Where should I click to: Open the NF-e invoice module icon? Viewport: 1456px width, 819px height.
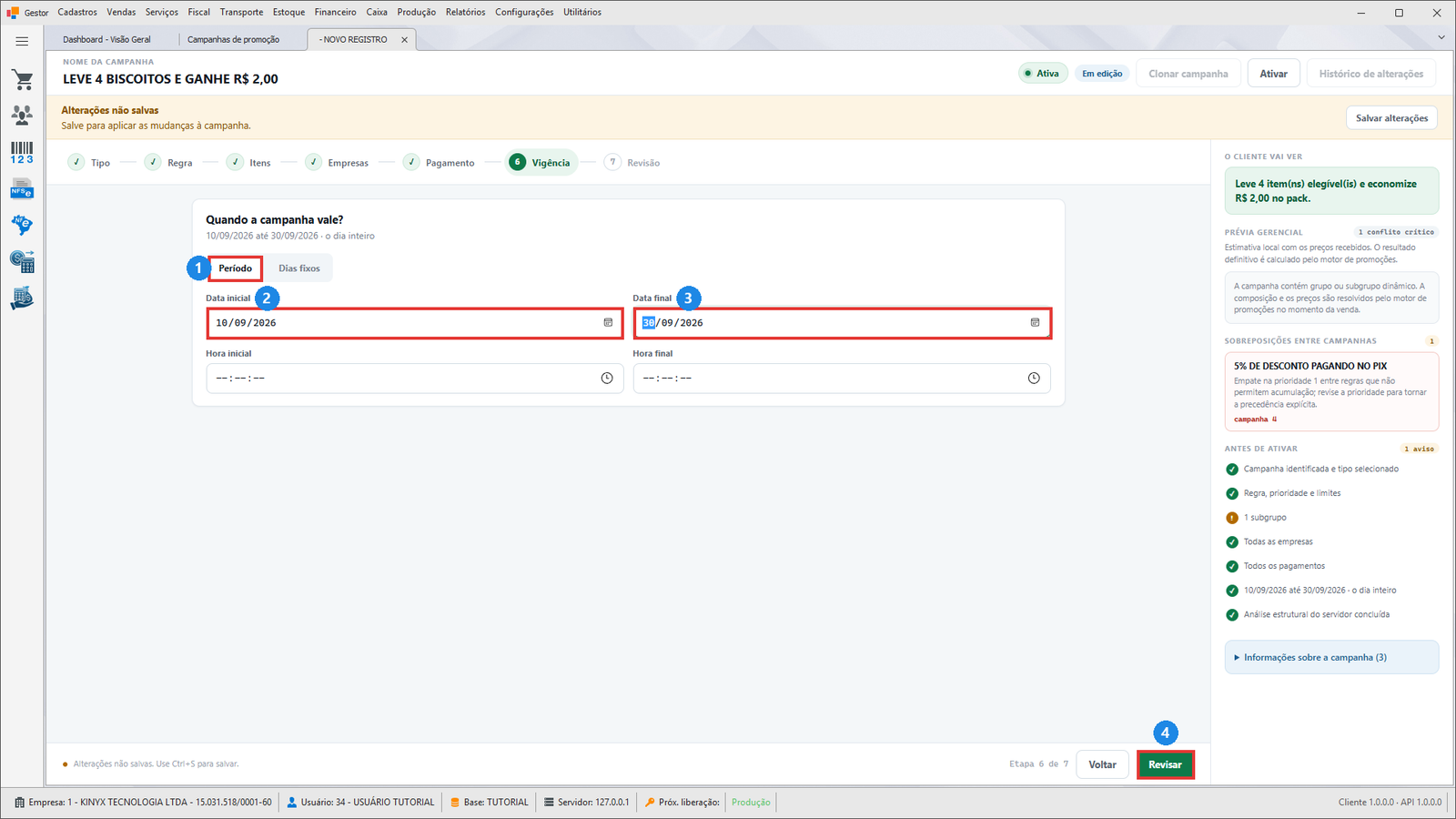[22, 225]
